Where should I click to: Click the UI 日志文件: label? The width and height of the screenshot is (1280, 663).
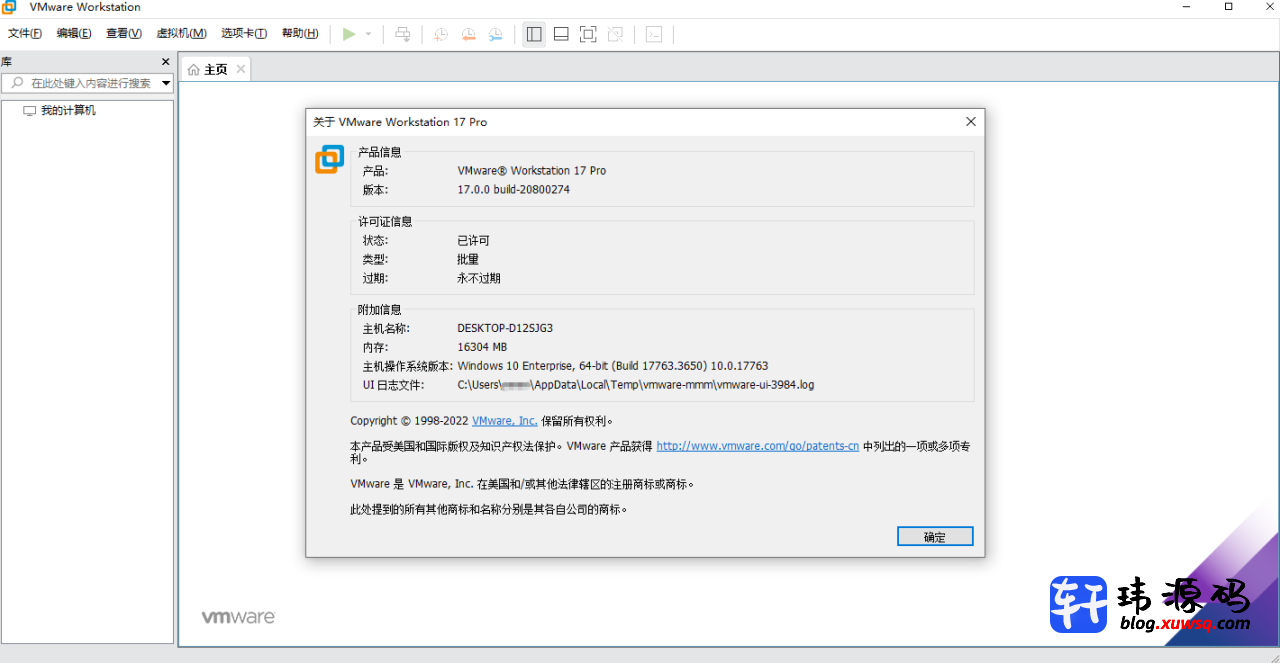pos(393,385)
